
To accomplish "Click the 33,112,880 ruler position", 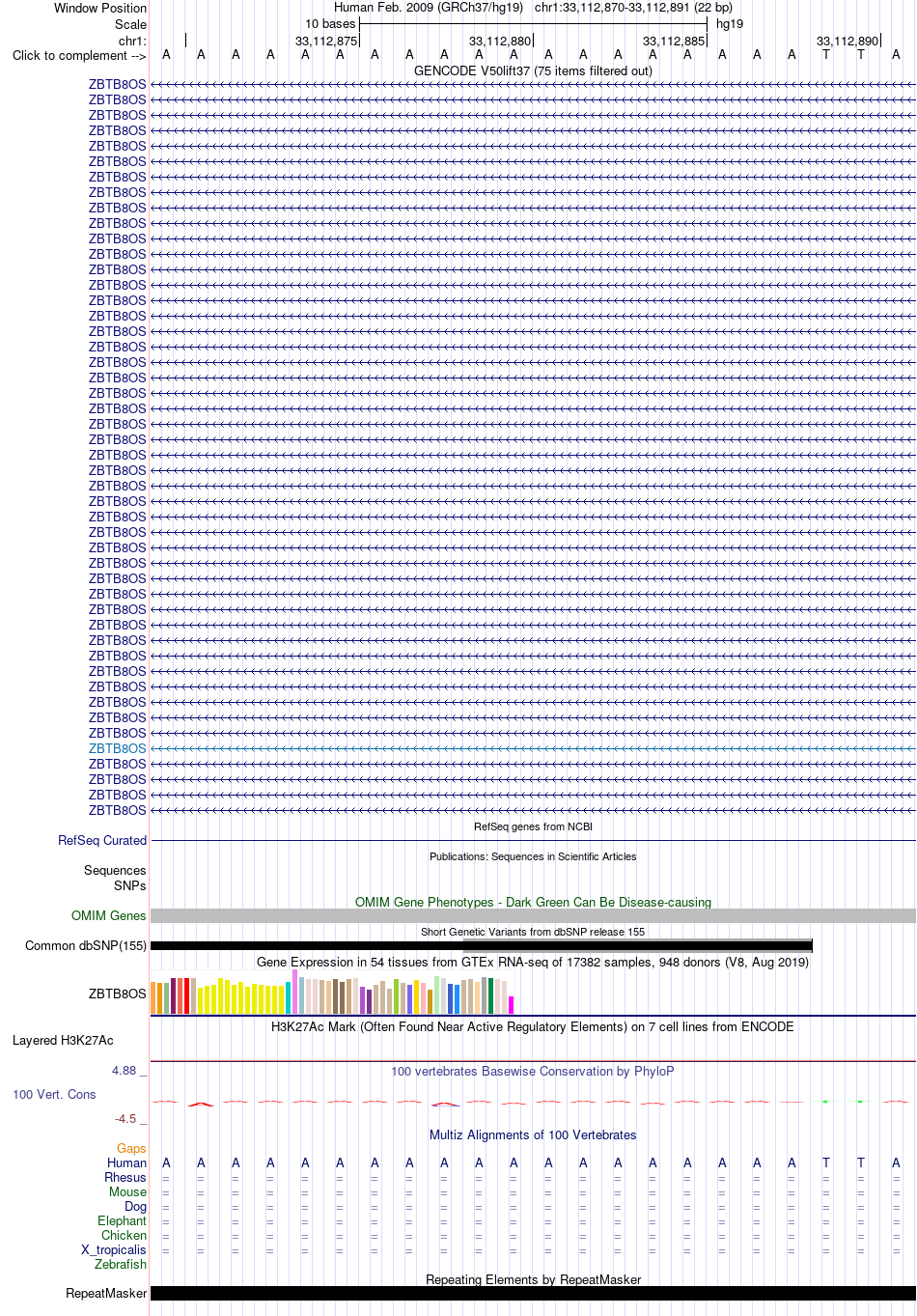I will pos(500,41).
